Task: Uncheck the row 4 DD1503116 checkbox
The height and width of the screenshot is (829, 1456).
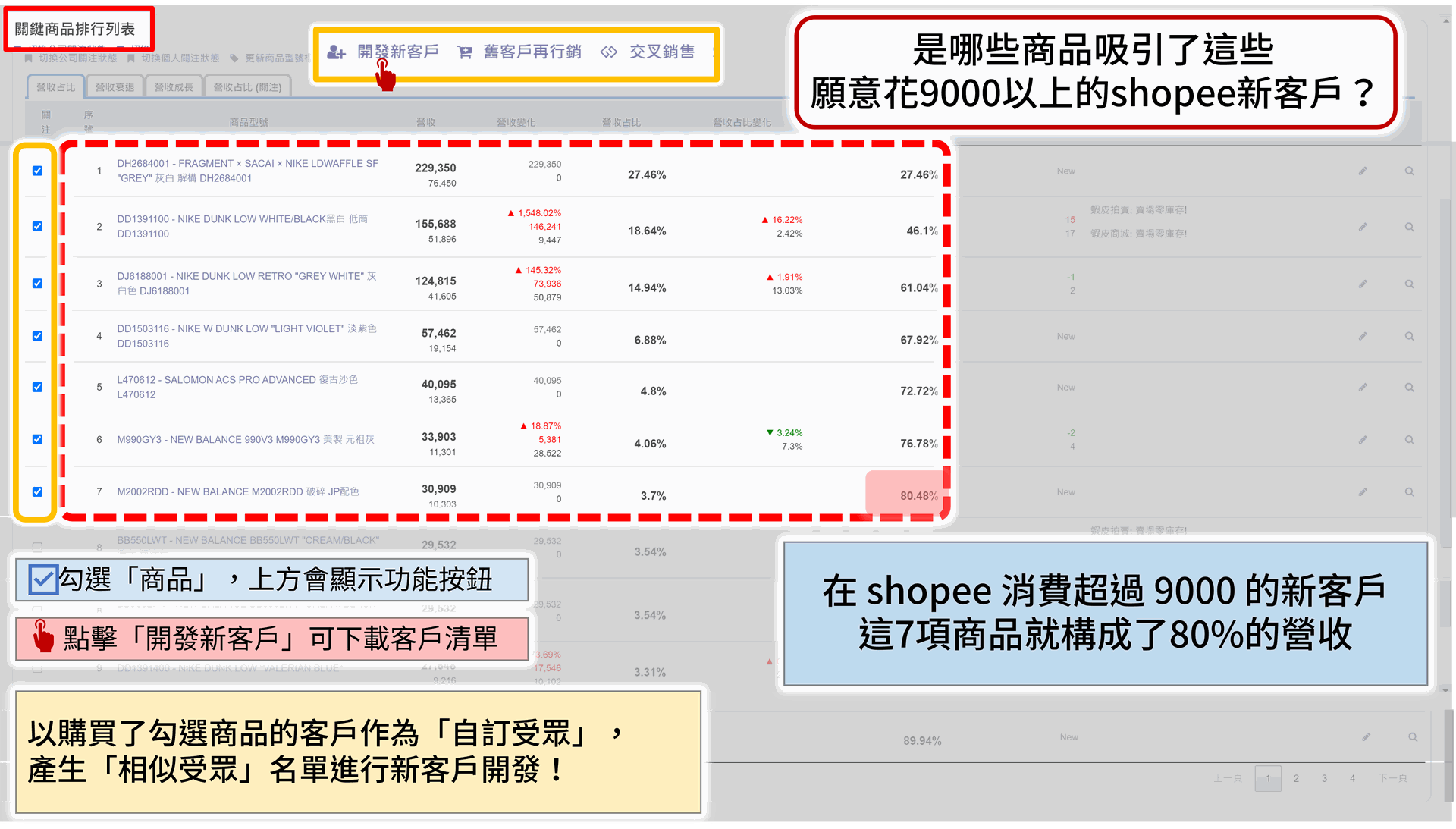Action: tap(37, 335)
